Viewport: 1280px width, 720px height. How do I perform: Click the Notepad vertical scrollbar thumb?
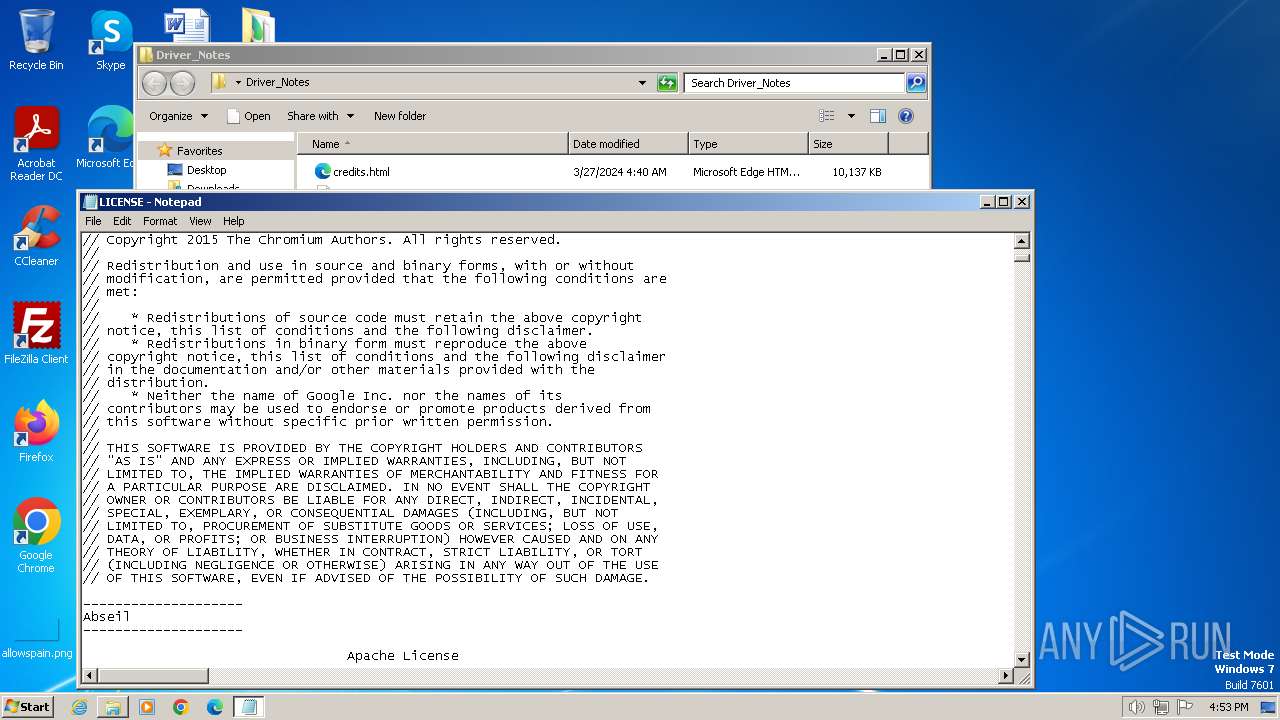1022,256
